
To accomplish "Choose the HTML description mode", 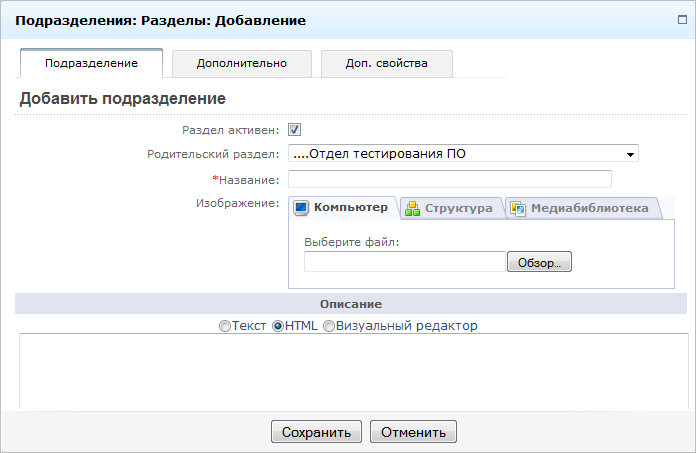I will tap(279, 326).
